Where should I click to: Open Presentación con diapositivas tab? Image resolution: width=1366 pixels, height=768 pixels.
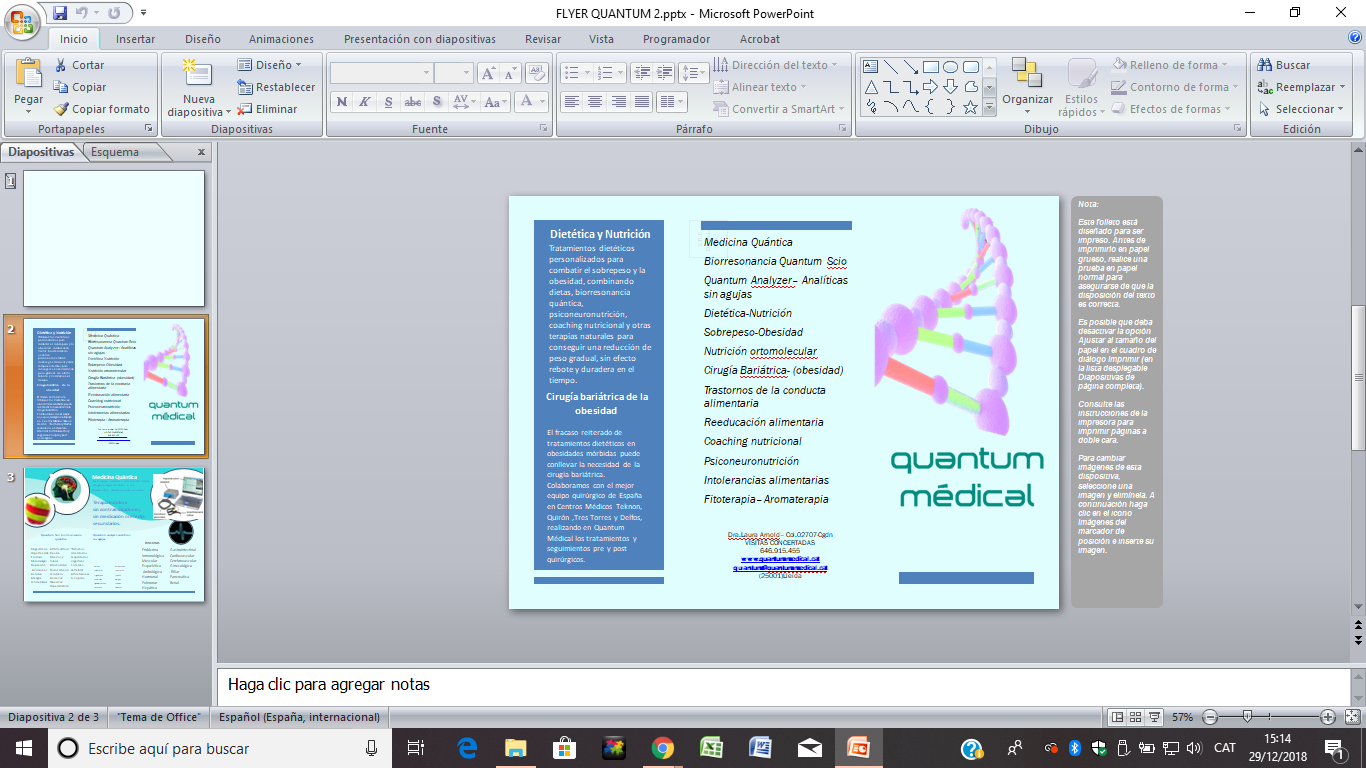click(419, 39)
